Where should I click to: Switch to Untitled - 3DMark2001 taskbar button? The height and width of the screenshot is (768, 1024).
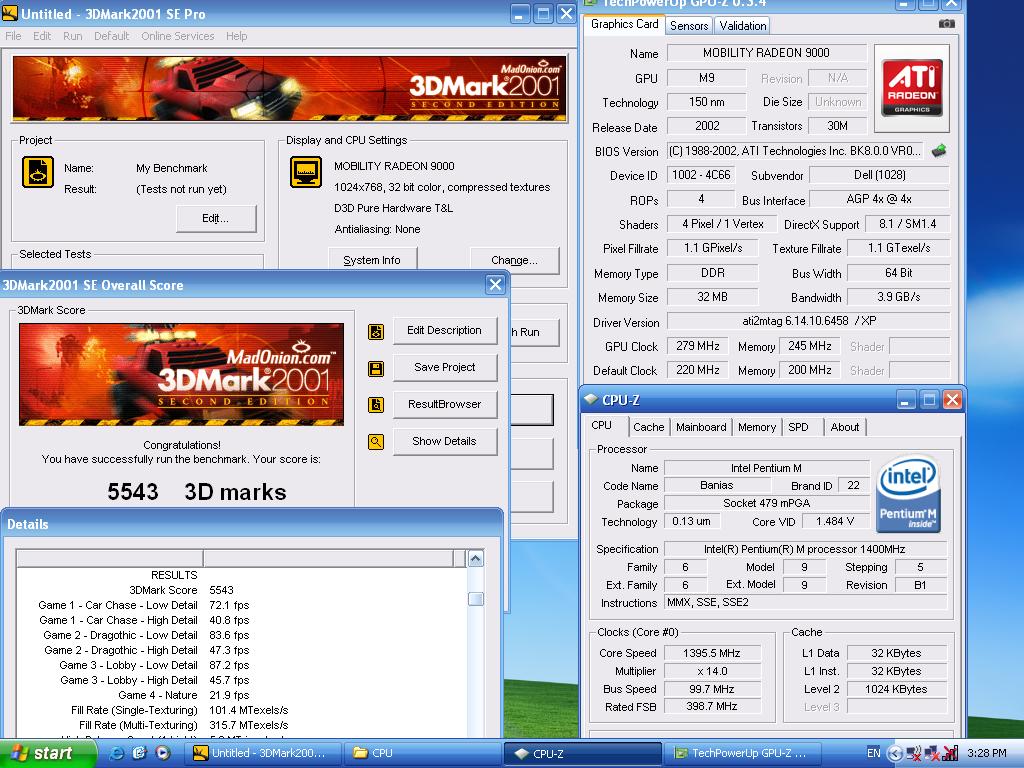point(264,753)
